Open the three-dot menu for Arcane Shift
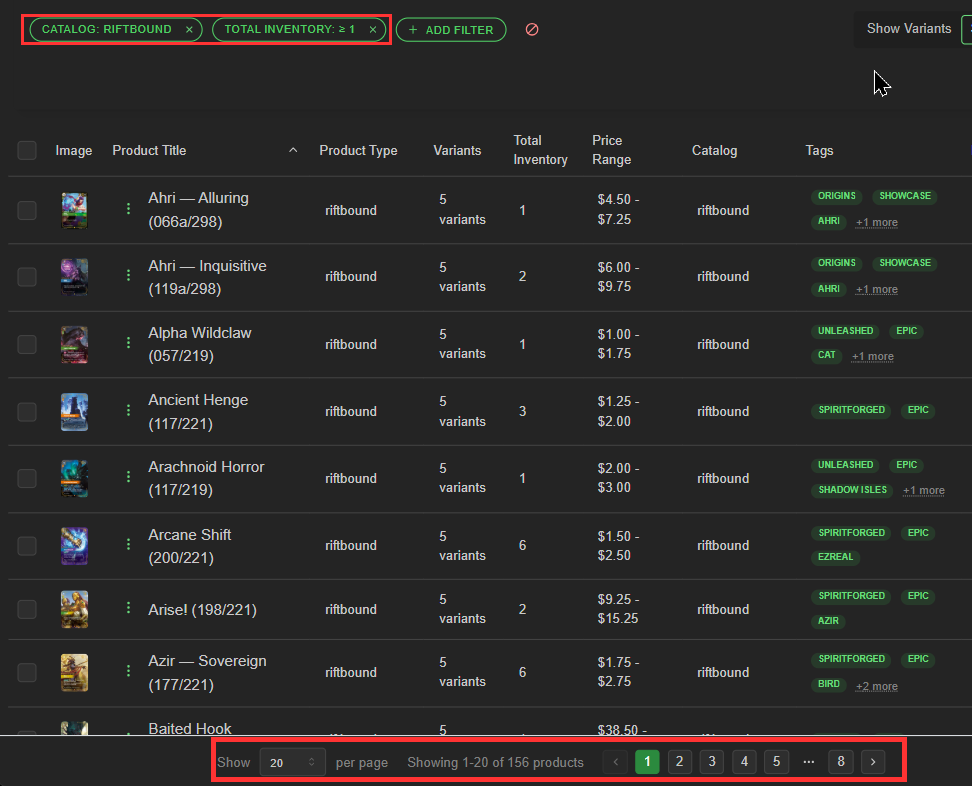Screen dimensions: 972x786 click(128, 544)
